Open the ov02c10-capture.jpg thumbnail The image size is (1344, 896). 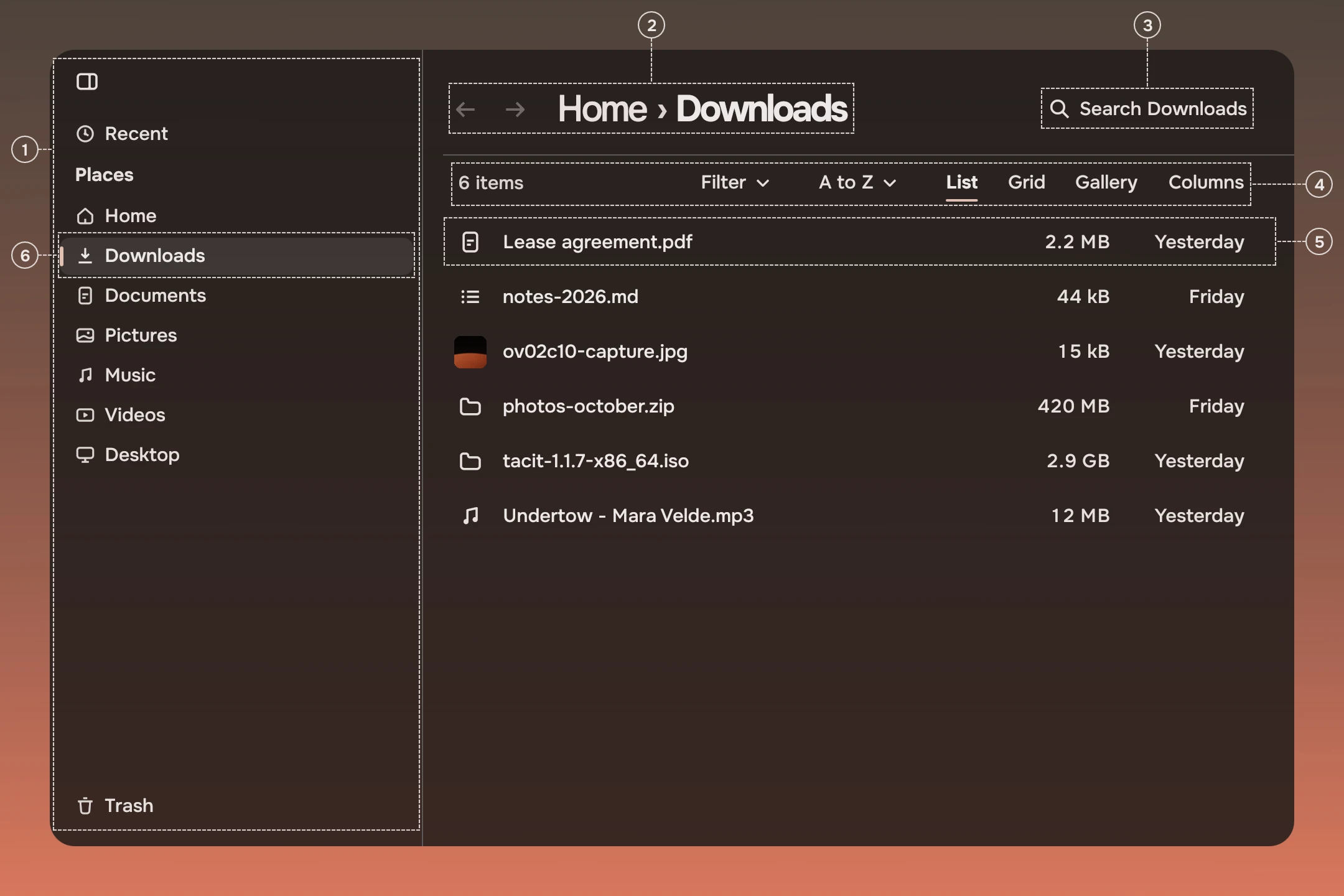click(x=470, y=352)
